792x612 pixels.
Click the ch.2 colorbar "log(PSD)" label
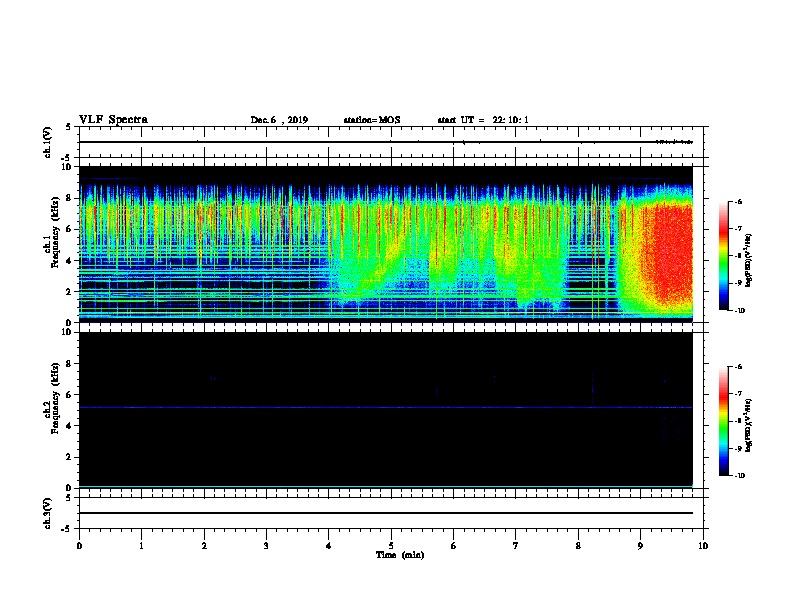[x=748, y=426]
